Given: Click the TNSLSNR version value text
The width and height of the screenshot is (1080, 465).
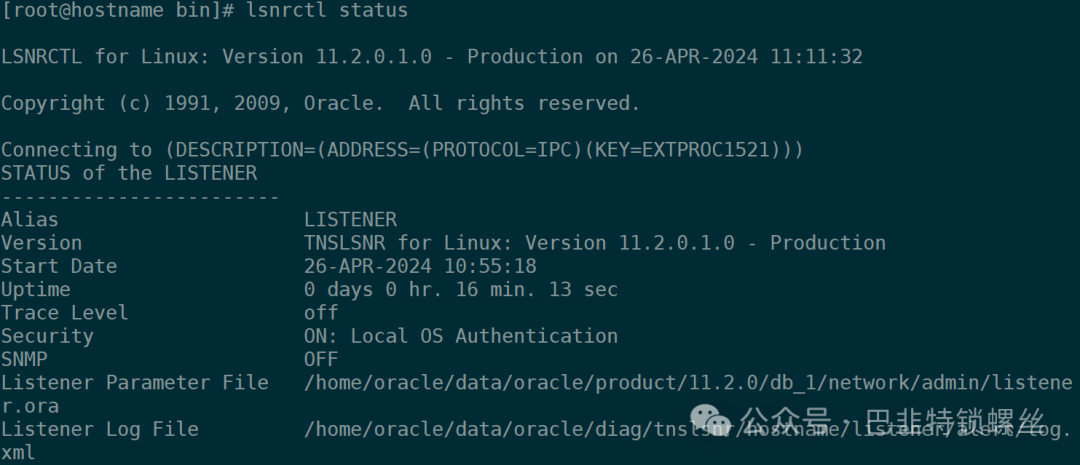Looking at the screenshot, I should tap(595, 243).
